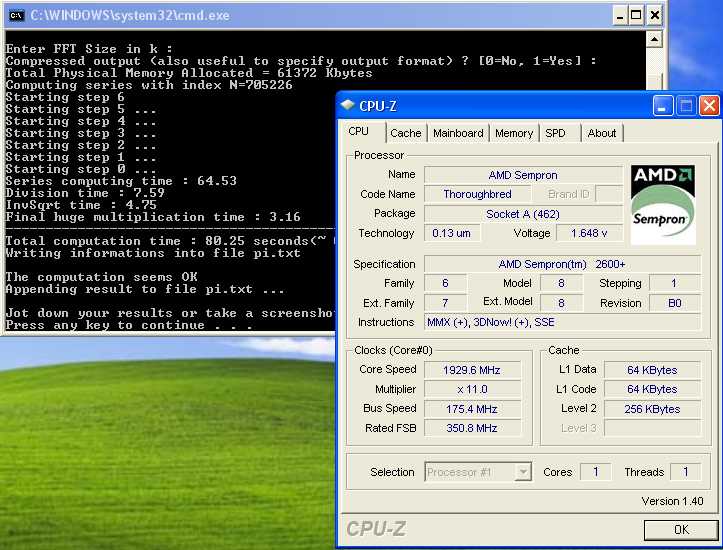The height and width of the screenshot is (550, 723).
Task: Click the Package value 'Socket A (462)'
Action: 523,214
